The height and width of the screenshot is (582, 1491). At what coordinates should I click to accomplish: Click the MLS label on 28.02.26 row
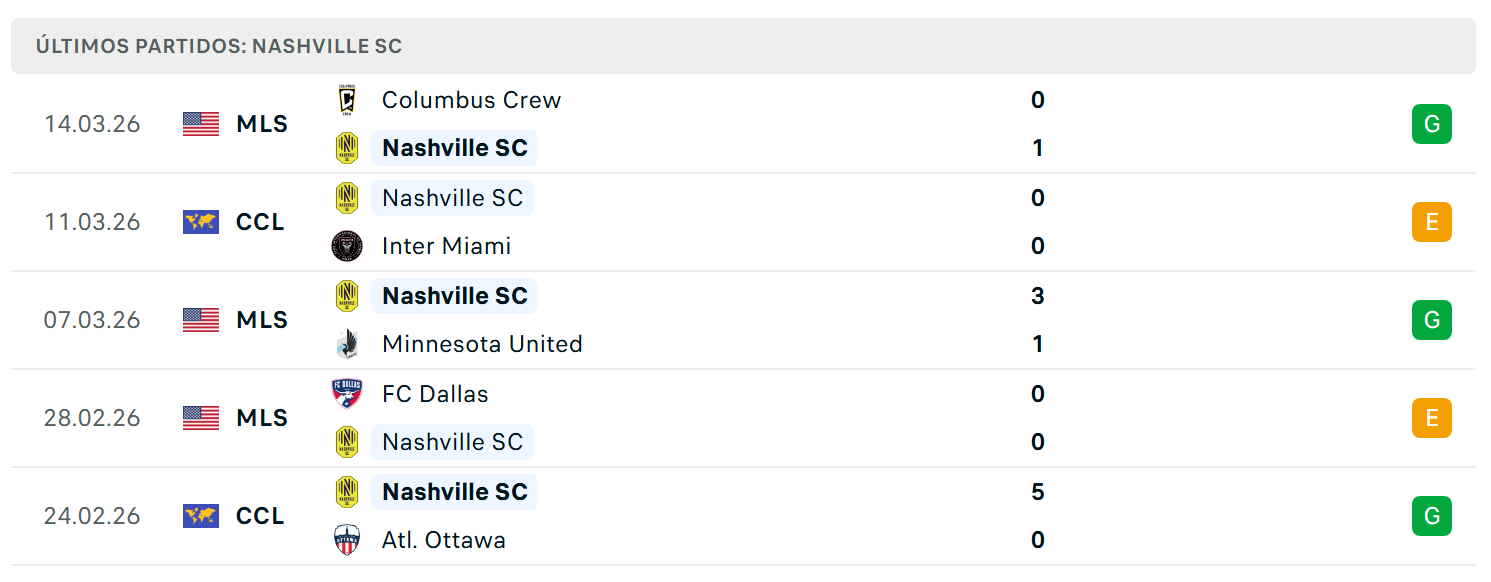(x=262, y=418)
